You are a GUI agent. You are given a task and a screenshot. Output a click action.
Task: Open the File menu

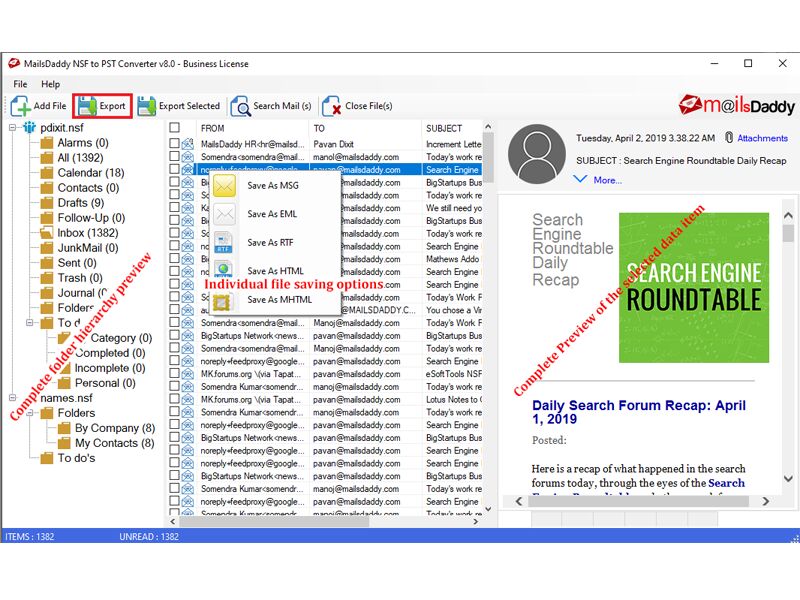coord(20,84)
